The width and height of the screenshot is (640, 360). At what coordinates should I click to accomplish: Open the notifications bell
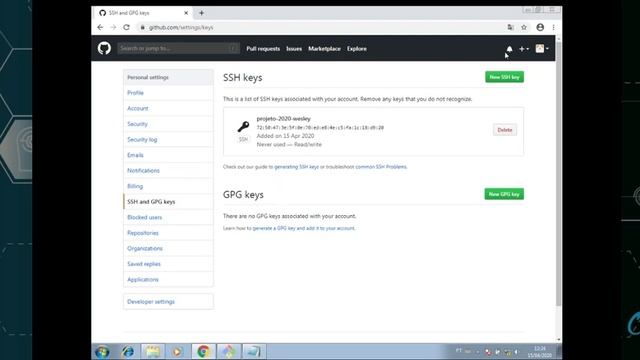[x=509, y=49]
